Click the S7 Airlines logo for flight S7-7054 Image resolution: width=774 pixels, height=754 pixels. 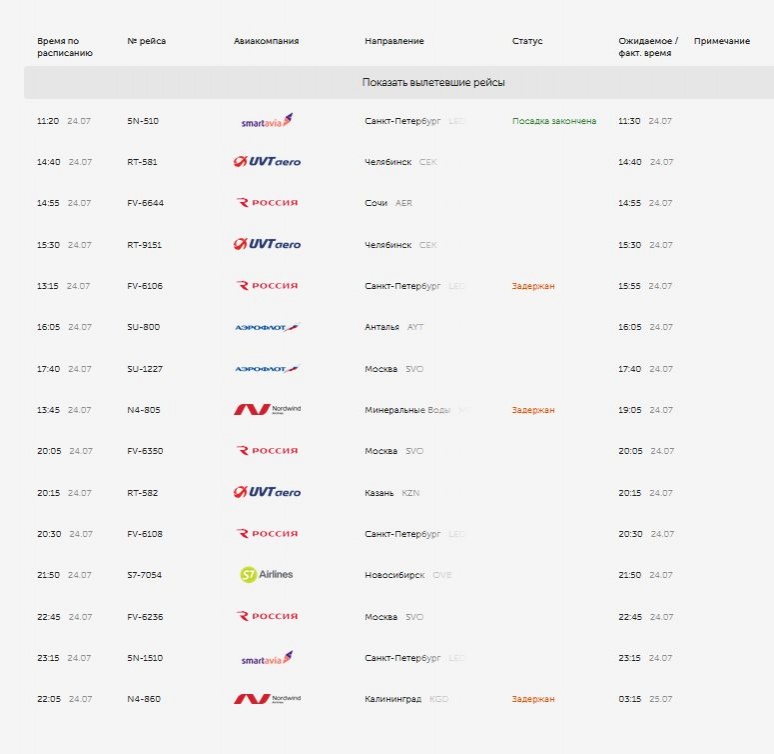(x=267, y=574)
